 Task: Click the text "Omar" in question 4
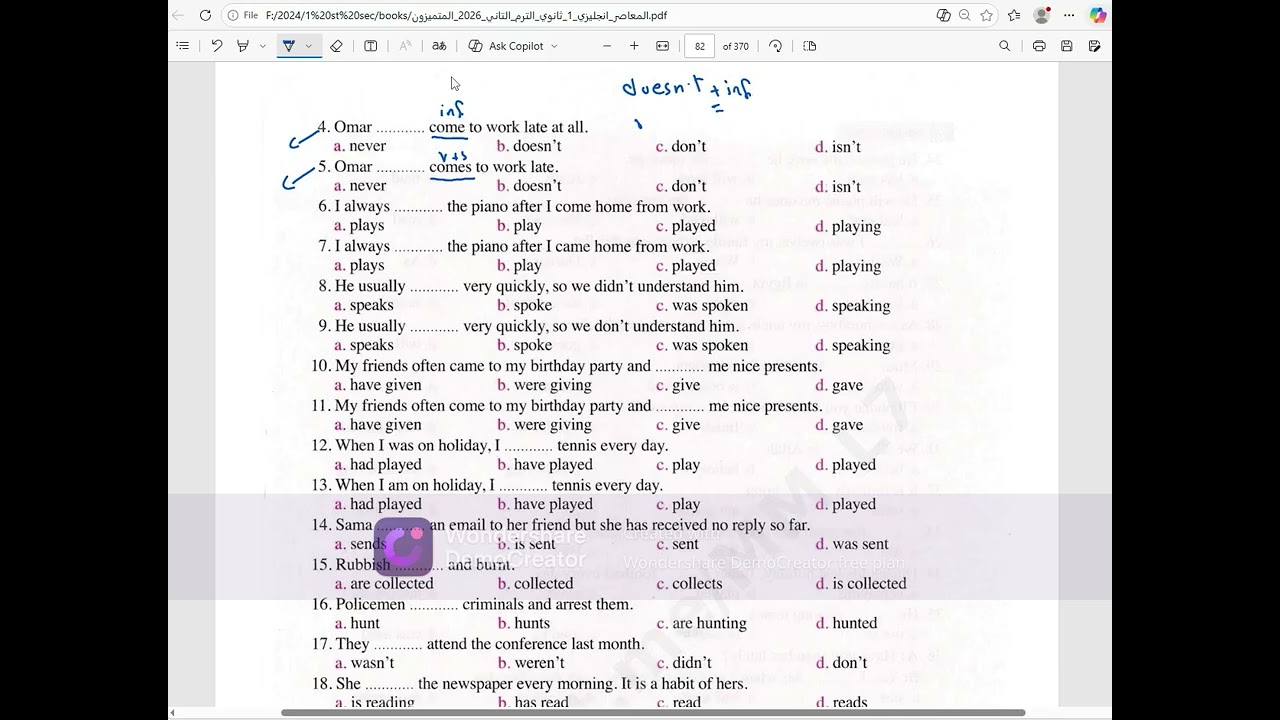(x=353, y=127)
